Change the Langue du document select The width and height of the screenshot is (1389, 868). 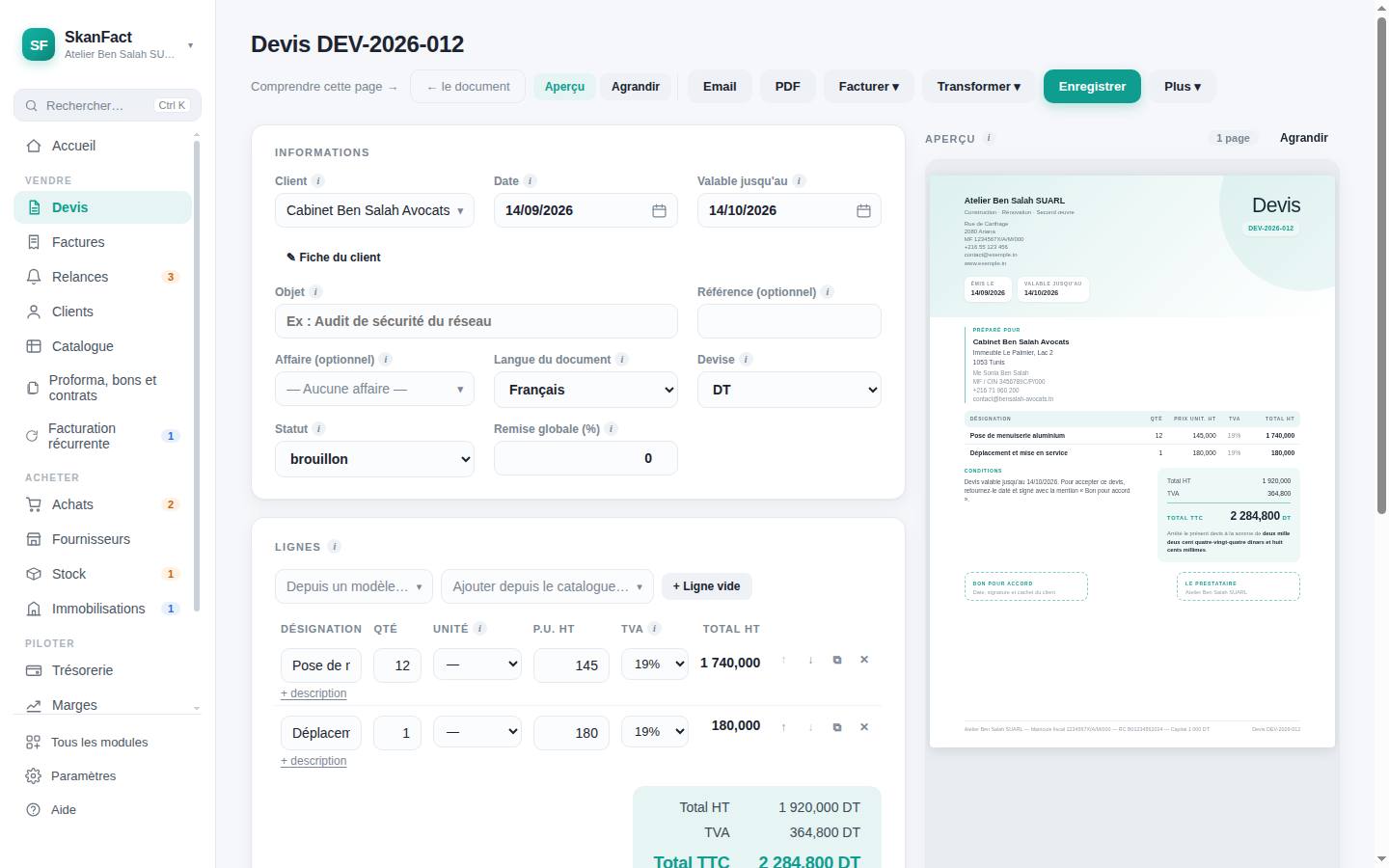point(586,390)
